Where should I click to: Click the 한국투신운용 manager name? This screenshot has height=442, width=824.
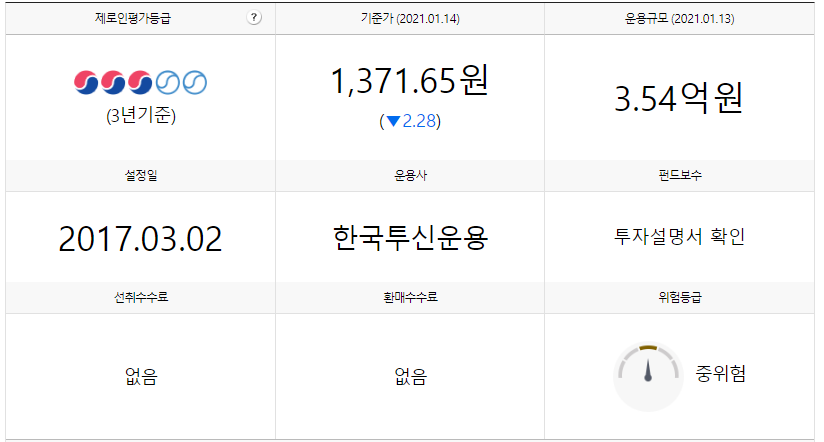click(410, 238)
